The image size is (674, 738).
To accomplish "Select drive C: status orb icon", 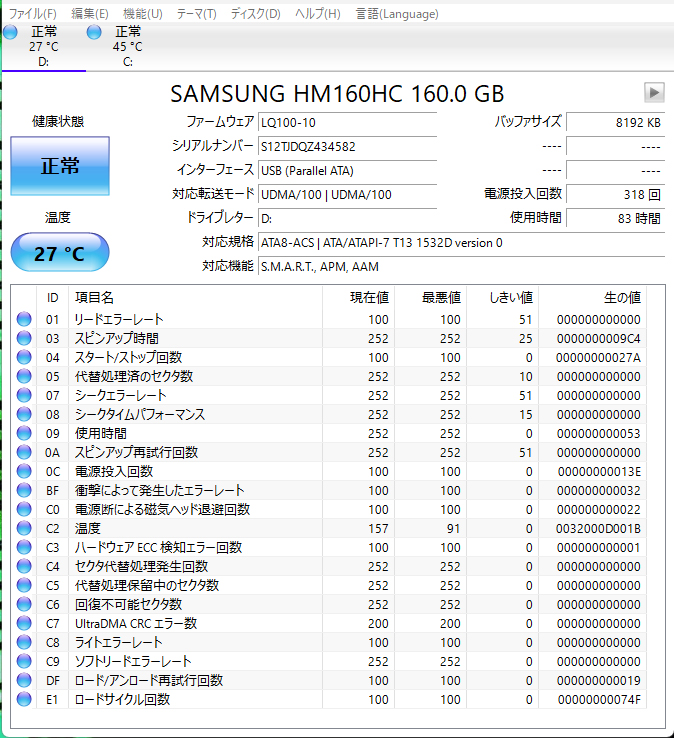I will [x=94, y=33].
